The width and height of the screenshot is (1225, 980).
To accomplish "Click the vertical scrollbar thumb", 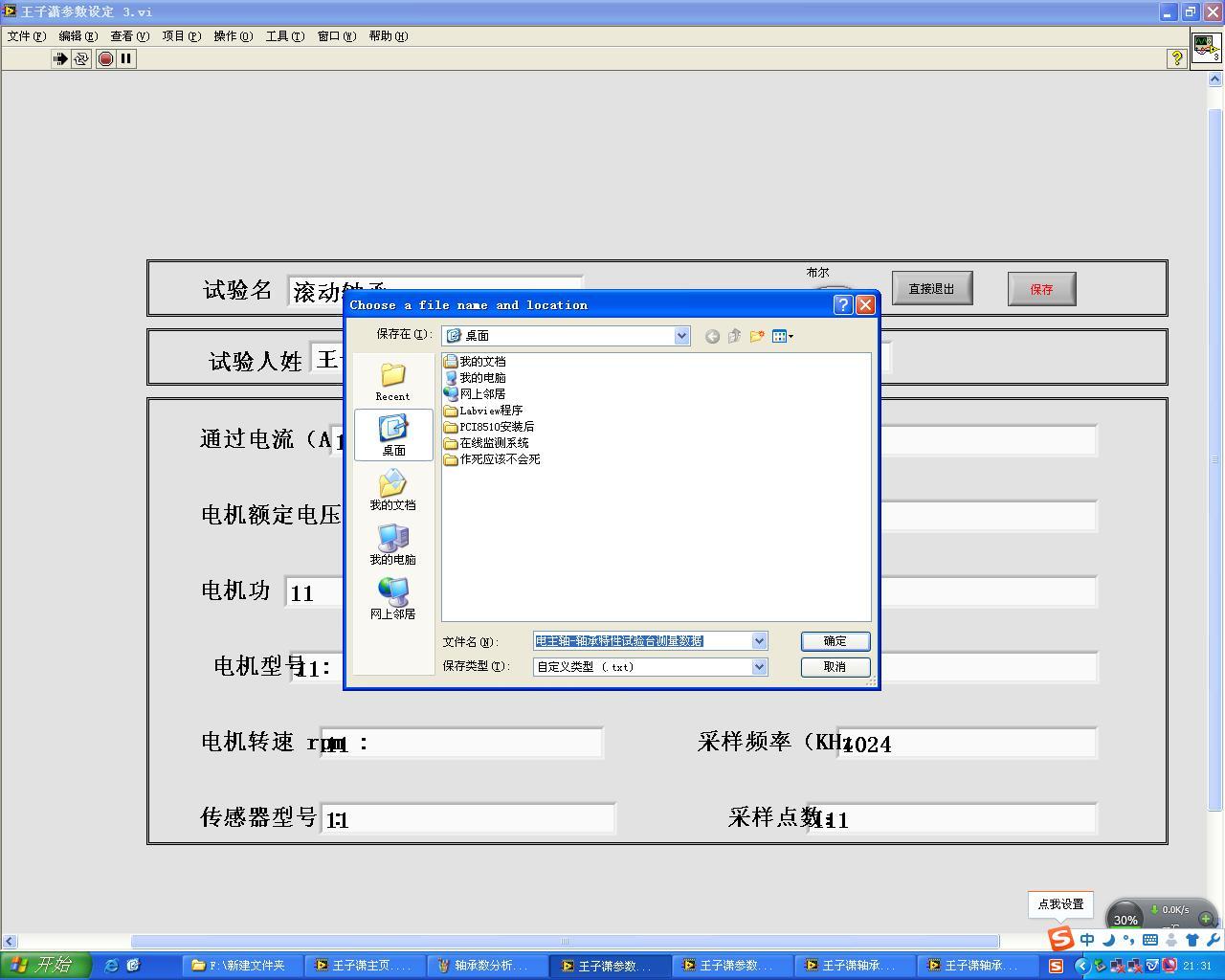I will click(1216, 459).
